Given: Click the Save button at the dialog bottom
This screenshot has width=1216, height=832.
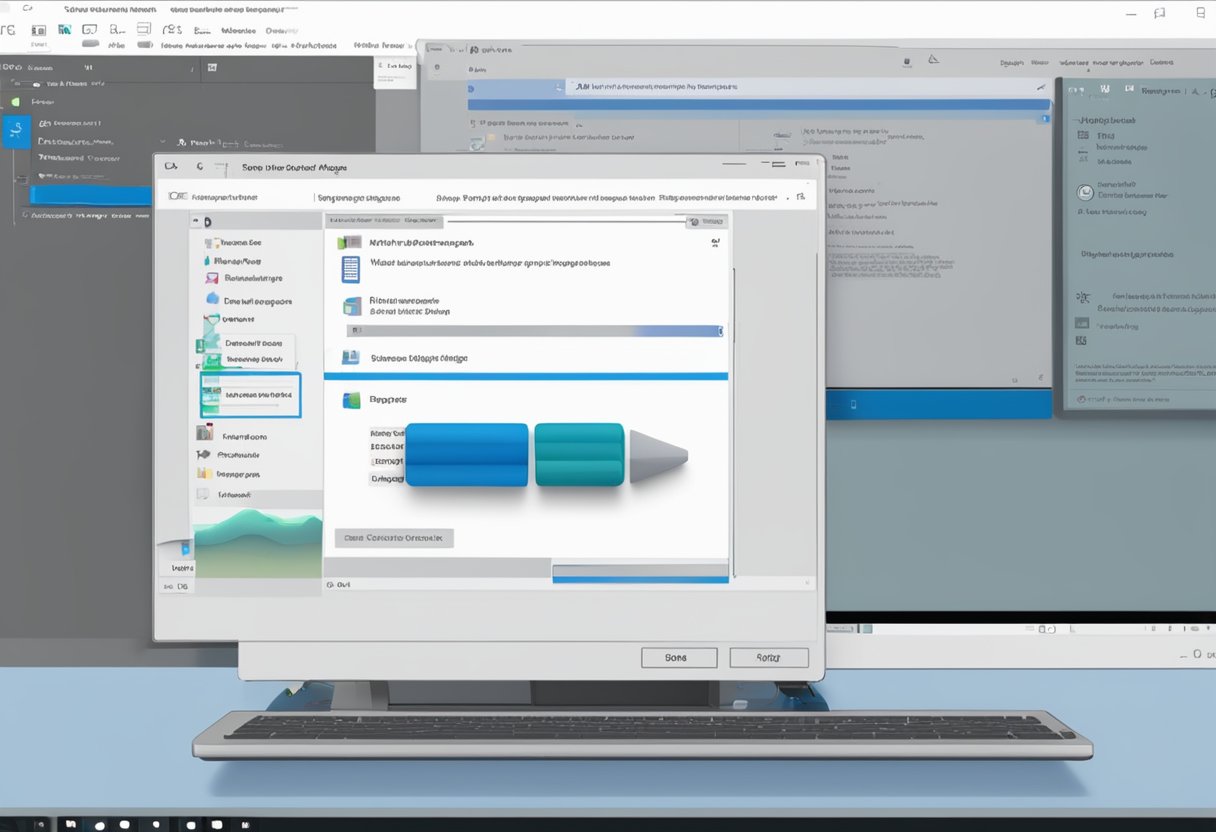Looking at the screenshot, I should (679, 657).
